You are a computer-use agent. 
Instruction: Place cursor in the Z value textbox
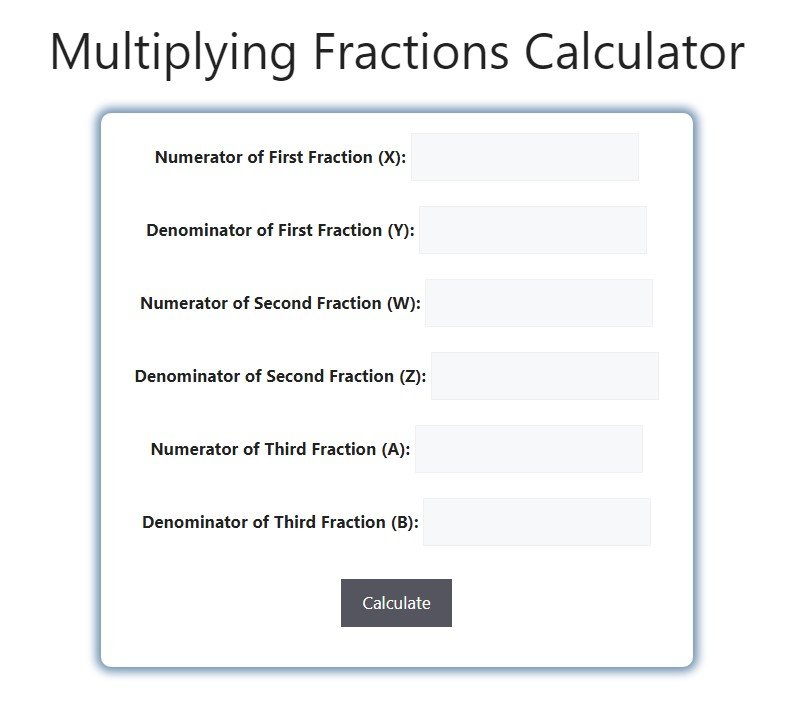click(544, 376)
